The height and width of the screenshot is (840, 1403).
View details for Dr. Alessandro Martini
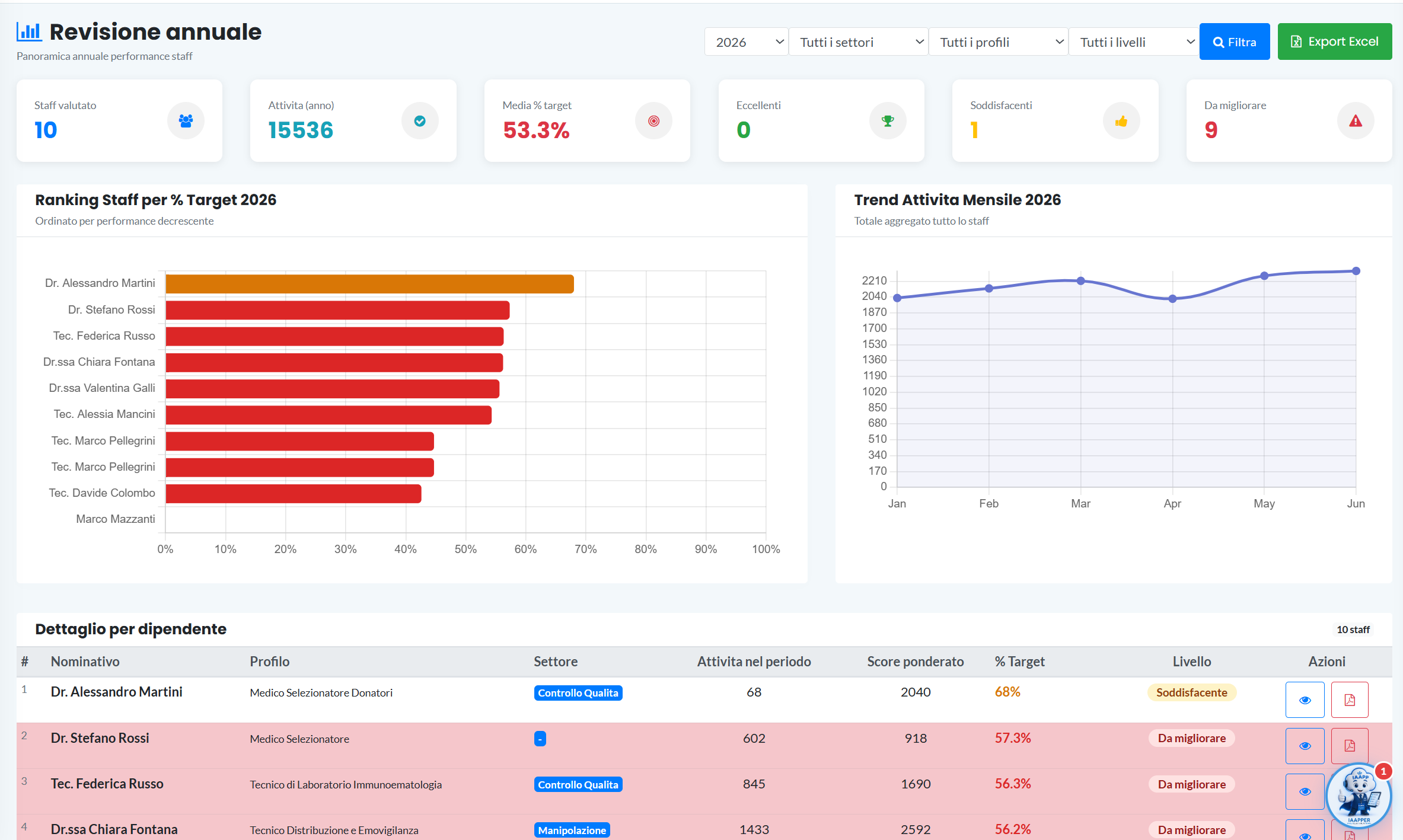(x=1305, y=700)
